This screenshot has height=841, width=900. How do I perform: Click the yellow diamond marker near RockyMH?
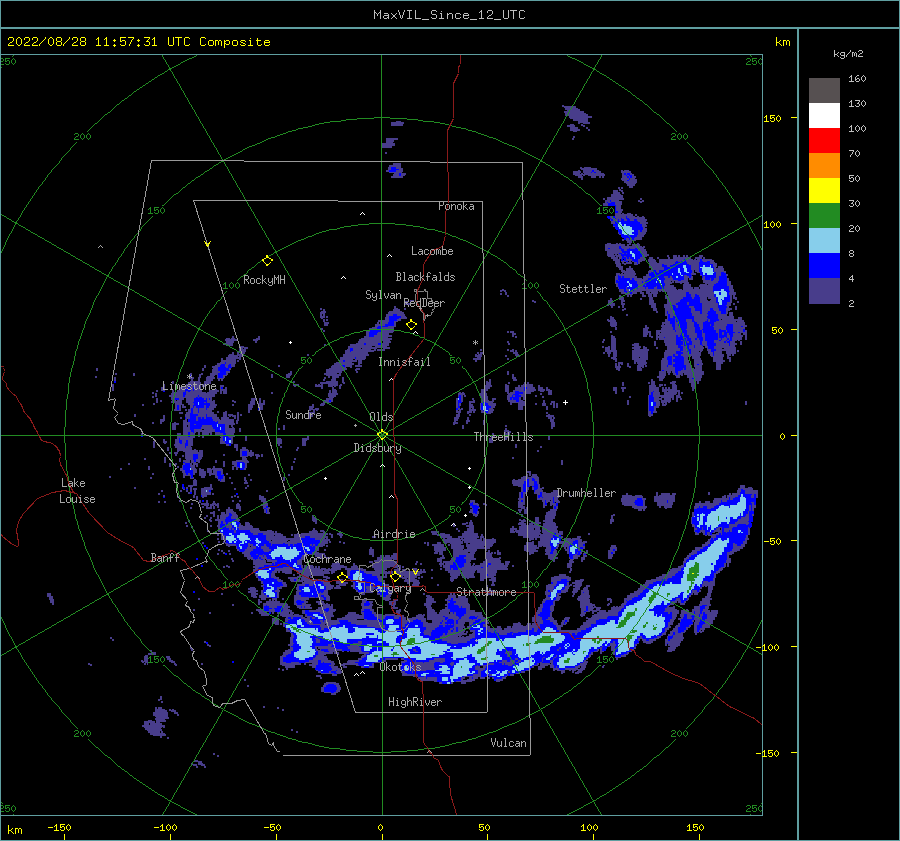tap(267, 261)
